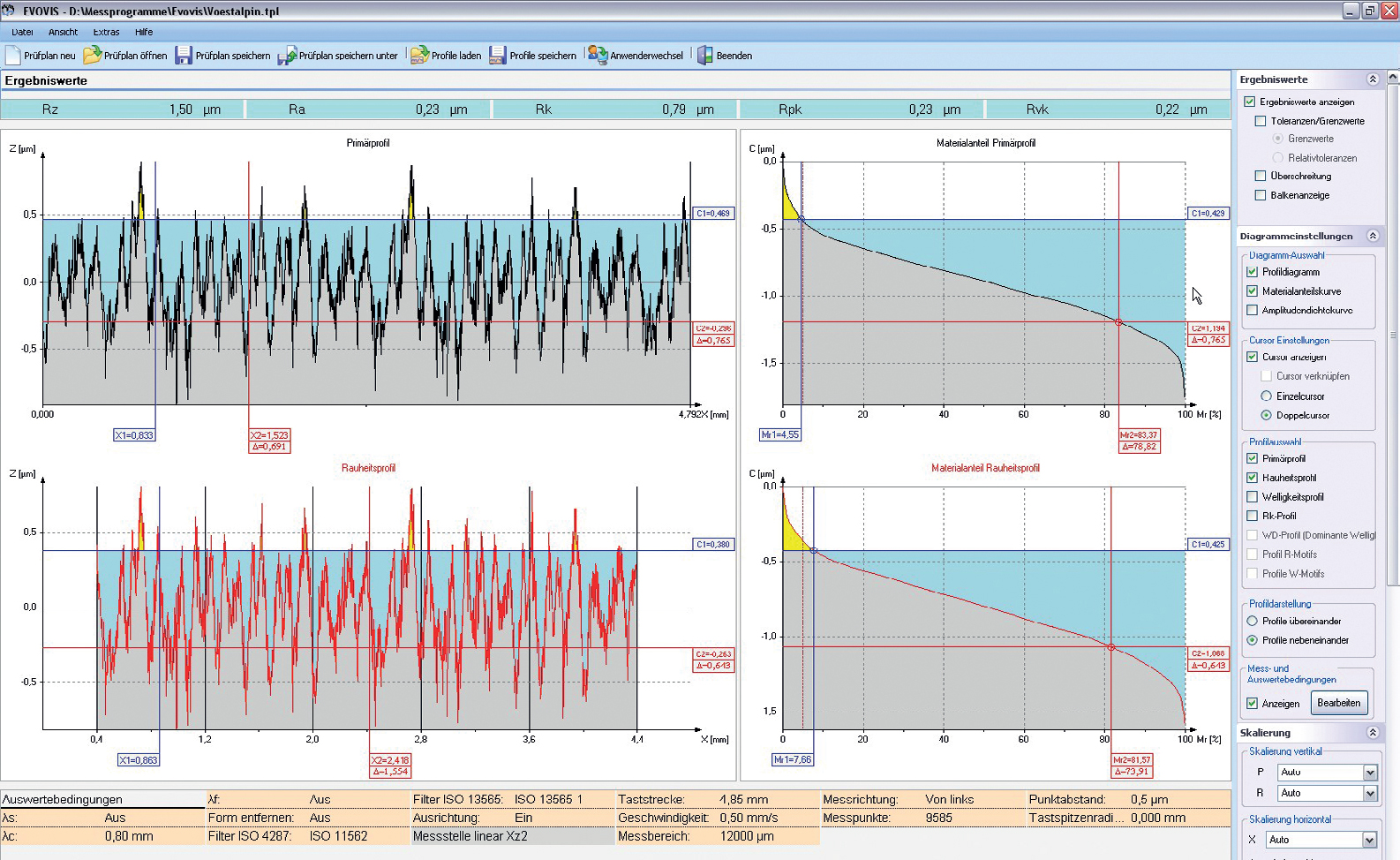Open the Datei menu

[x=22, y=32]
